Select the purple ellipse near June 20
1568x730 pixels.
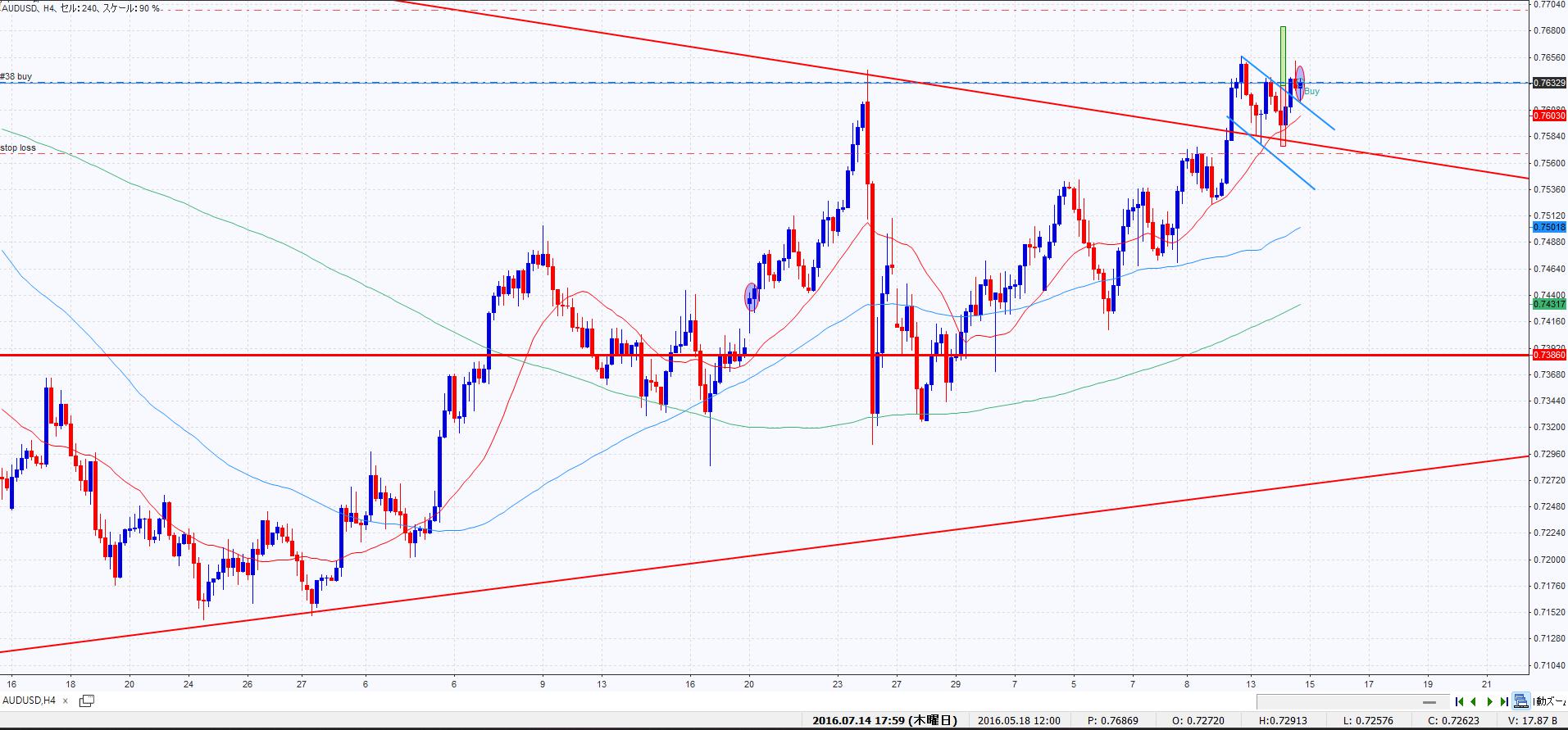[751, 297]
